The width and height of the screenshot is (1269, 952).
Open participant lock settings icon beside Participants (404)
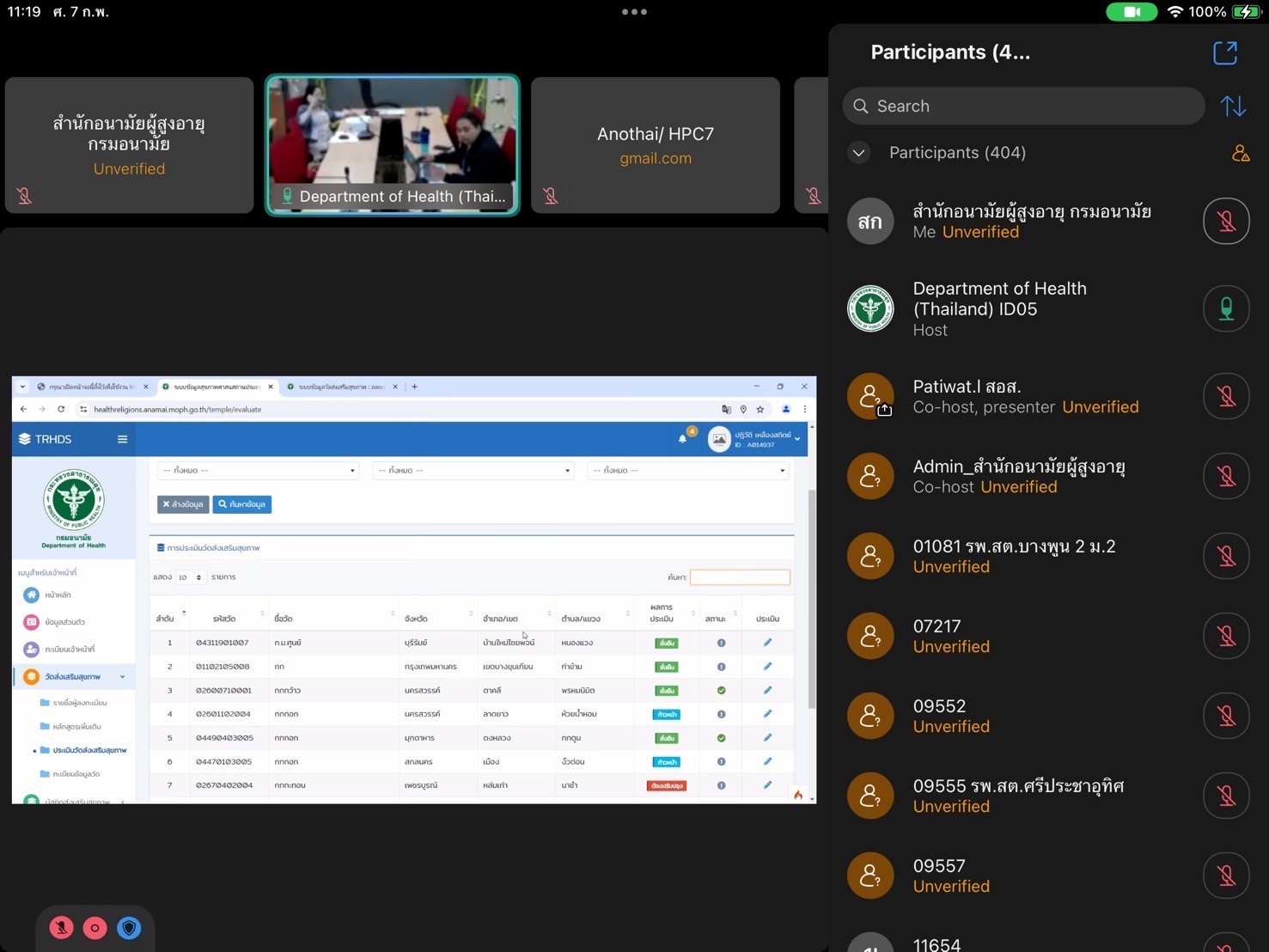click(x=1240, y=153)
